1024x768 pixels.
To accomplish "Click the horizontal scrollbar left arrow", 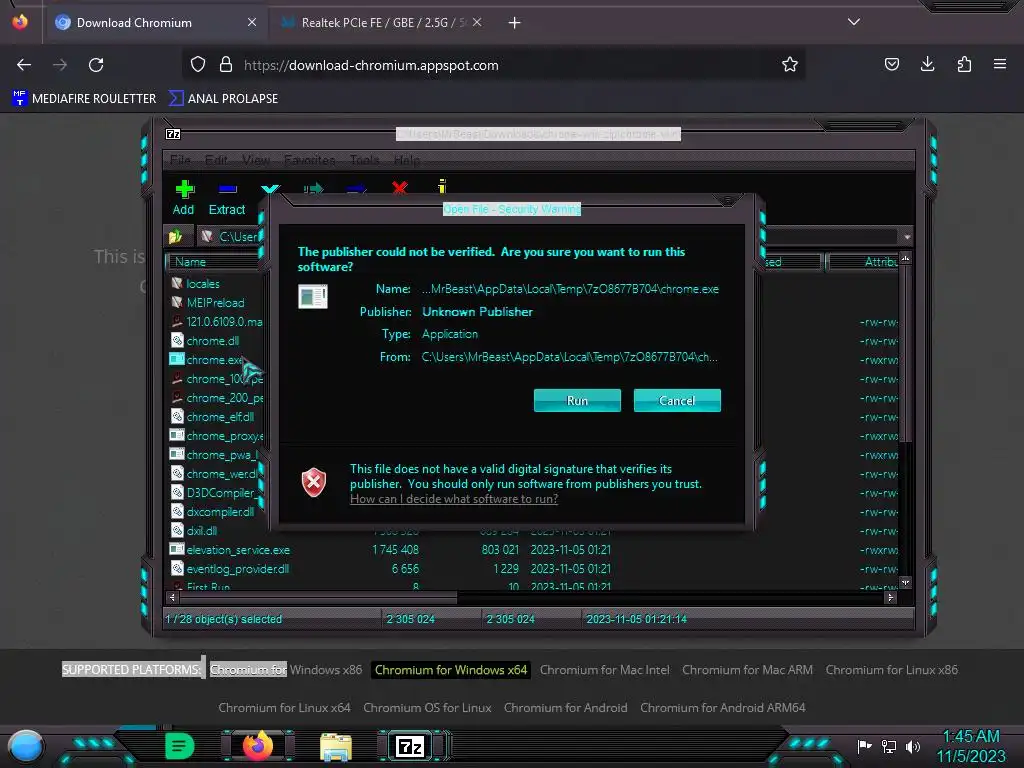I will pos(172,597).
